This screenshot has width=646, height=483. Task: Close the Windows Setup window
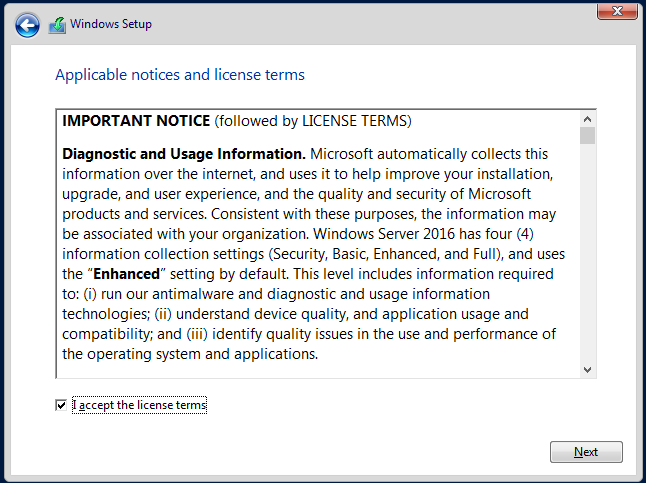[617, 11]
